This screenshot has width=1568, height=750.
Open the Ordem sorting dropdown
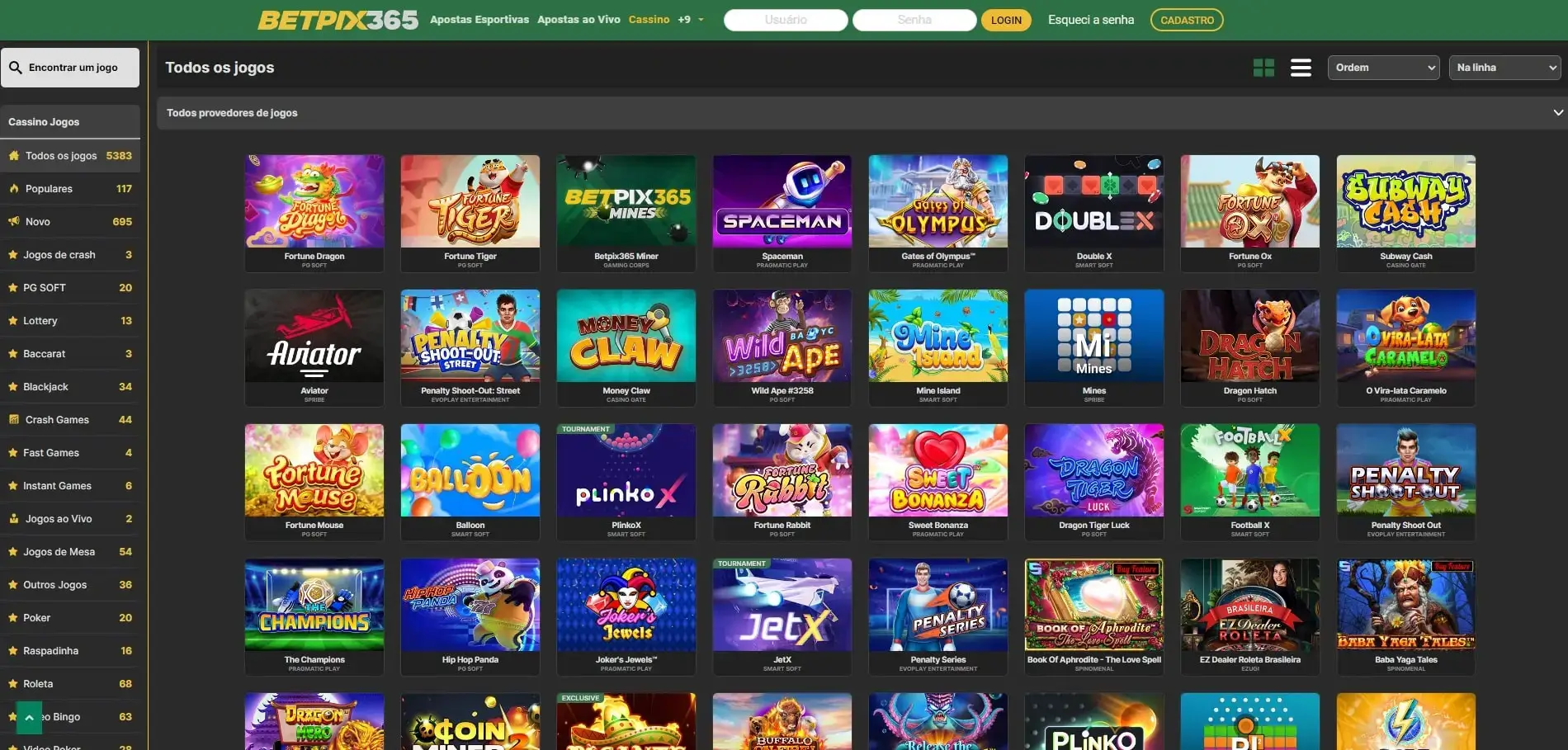[x=1383, y=68]
